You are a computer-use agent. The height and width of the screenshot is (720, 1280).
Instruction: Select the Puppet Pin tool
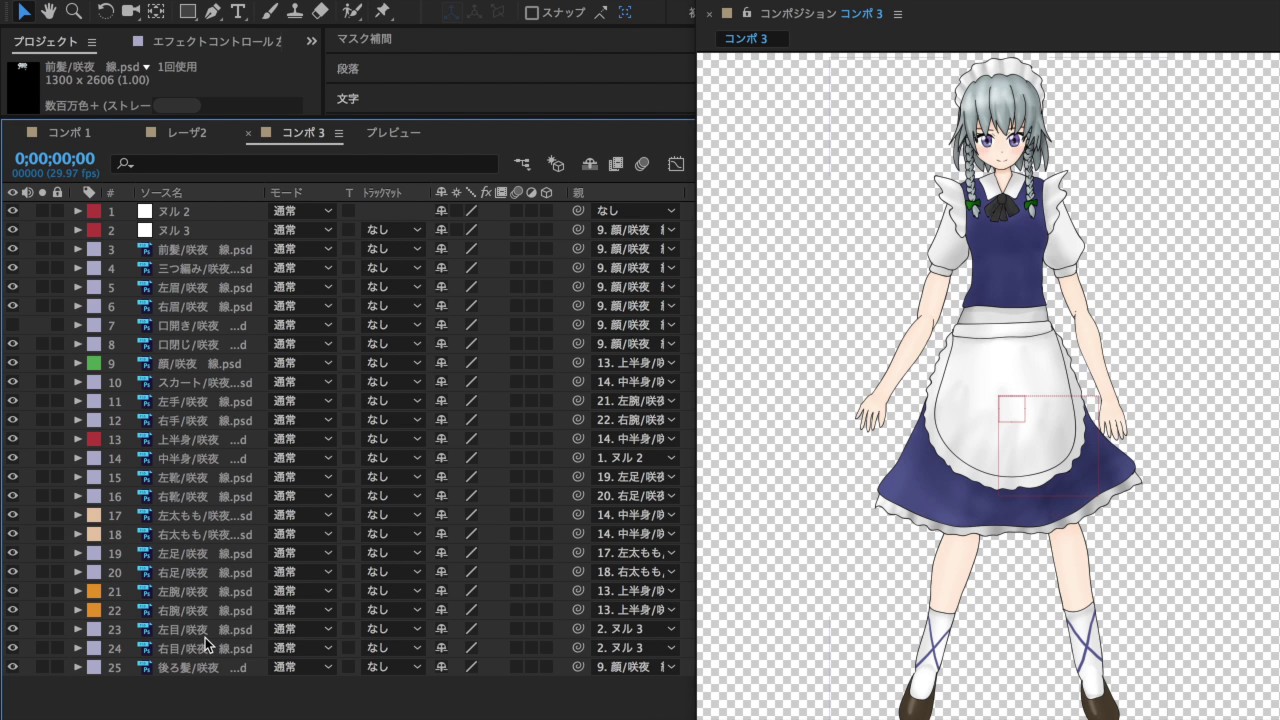point(382,11)
